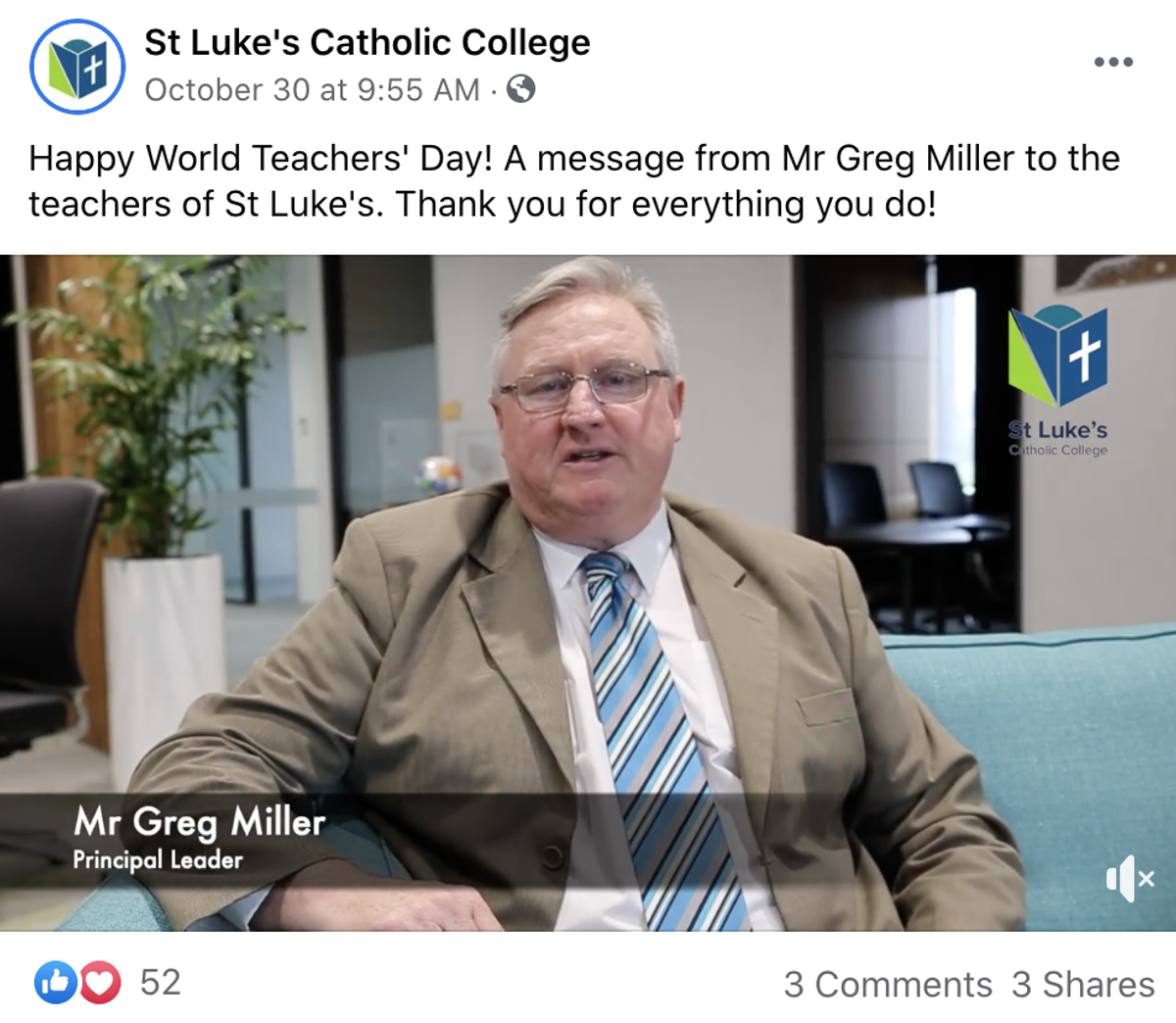1176x1023 pixels.
Task: View the 52 reactions count
Action: click(x=161, y=982)
